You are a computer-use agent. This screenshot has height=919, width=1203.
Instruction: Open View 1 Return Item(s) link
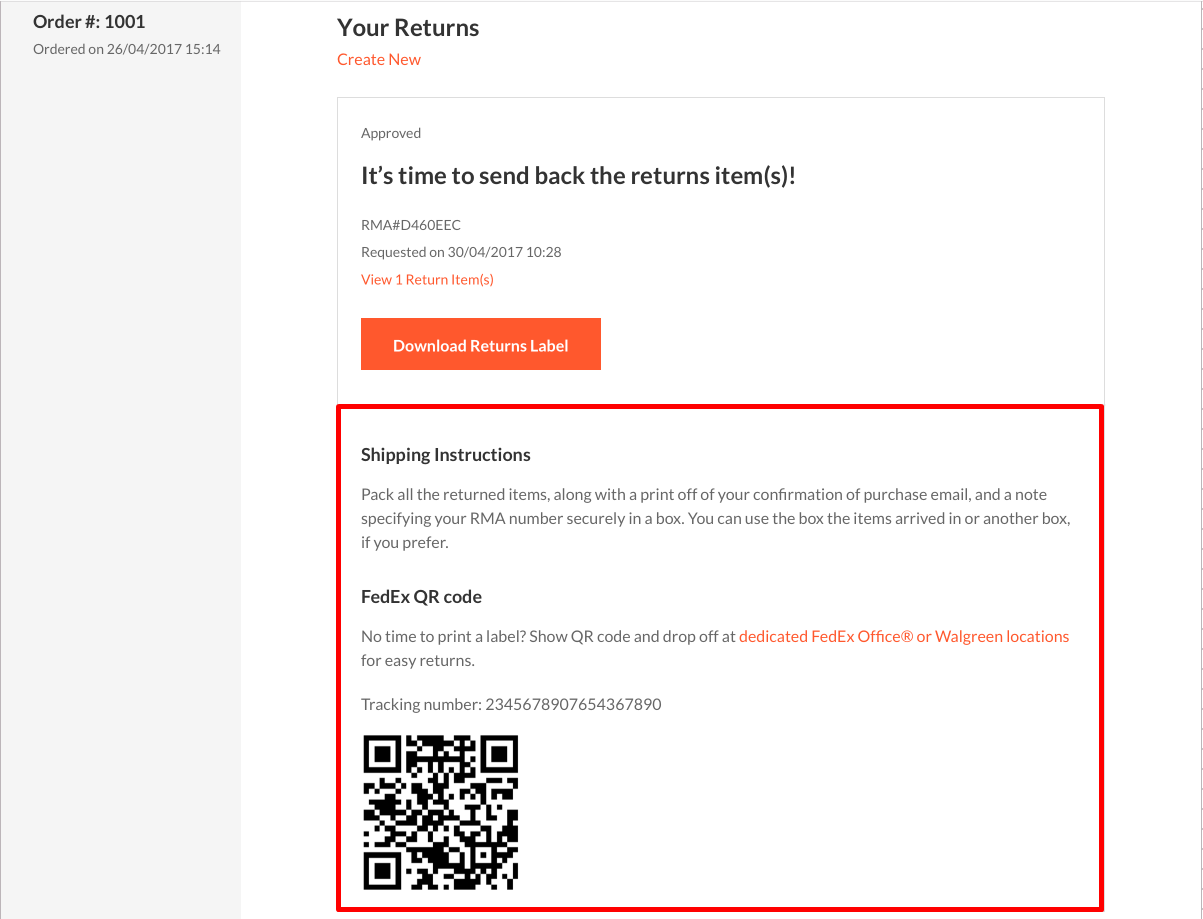[x=427, y=279]
